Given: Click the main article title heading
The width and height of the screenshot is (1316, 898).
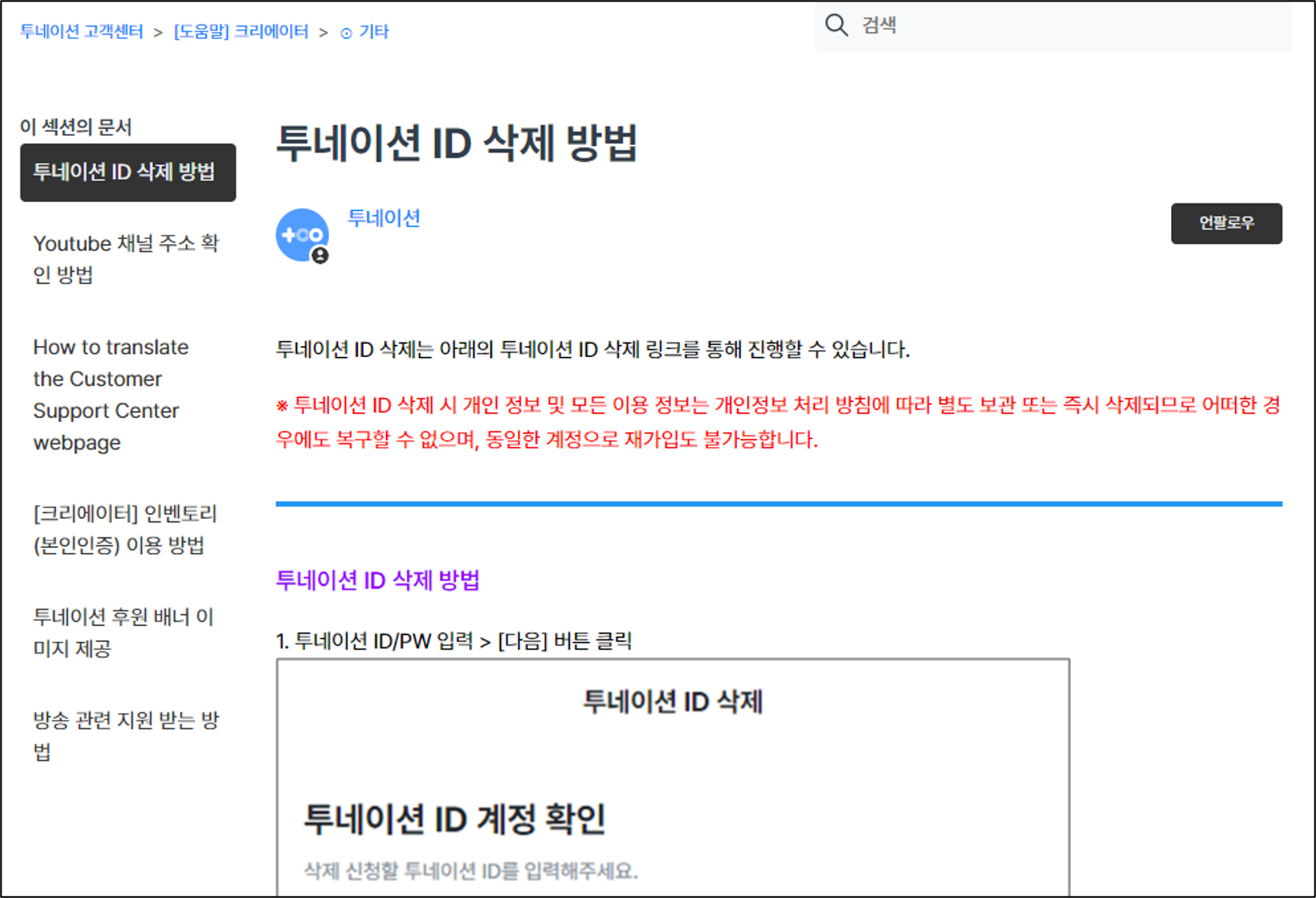Looking at the screenshot, I should click(457, 142).
